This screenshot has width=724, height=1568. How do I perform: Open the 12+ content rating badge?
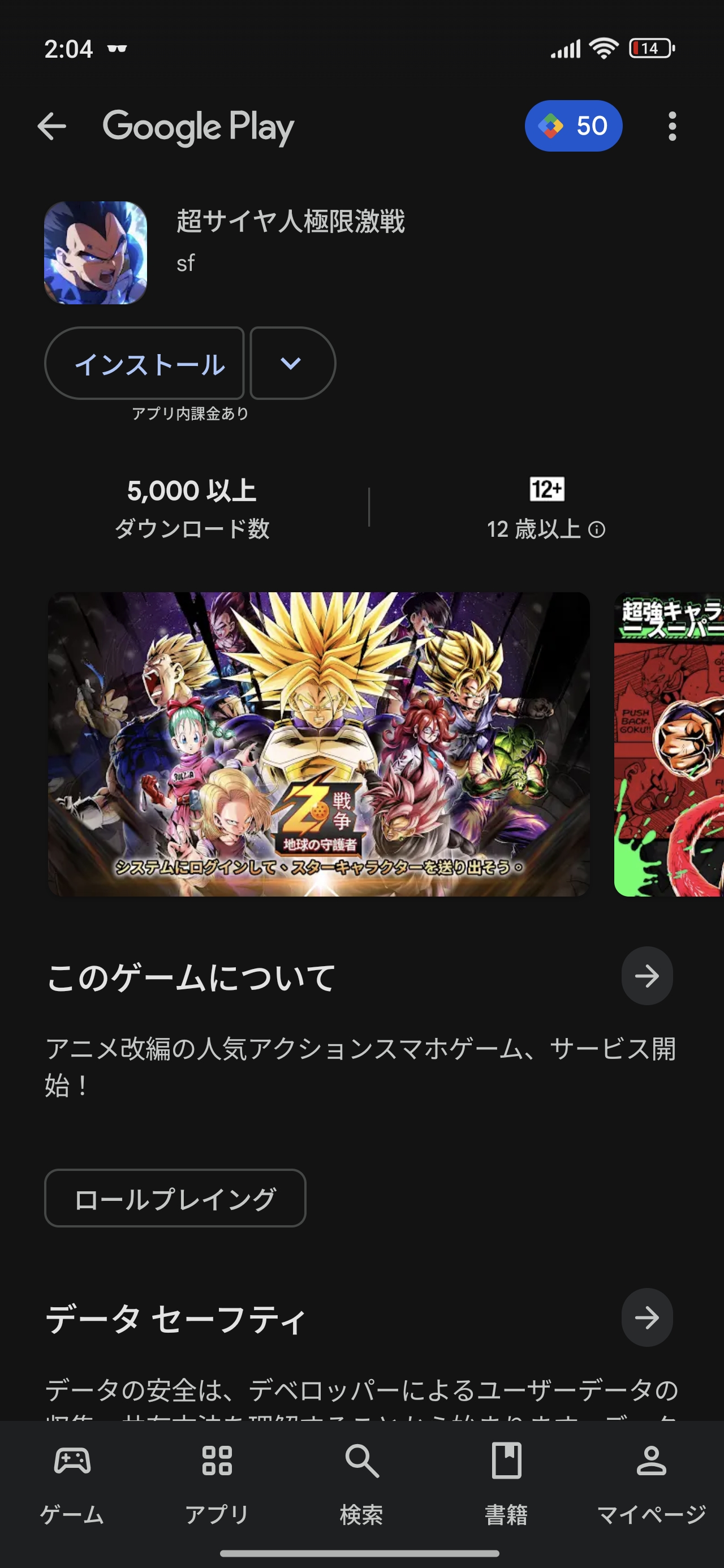click(547, 489)
